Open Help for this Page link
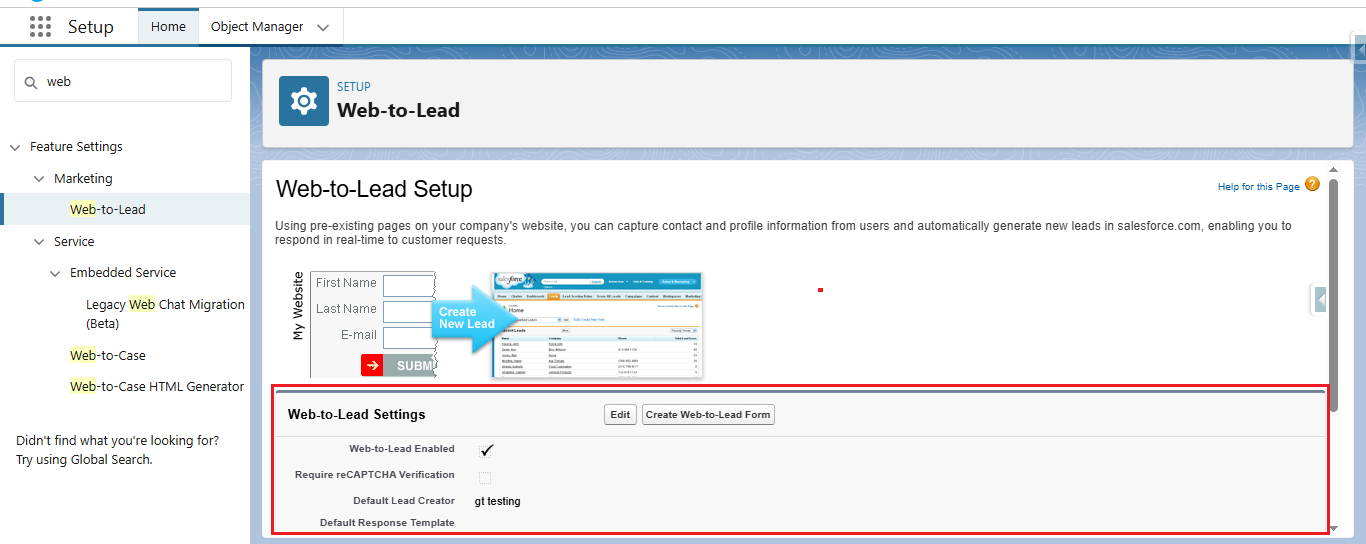This screenshot has height=544, width=1366. [x=1258, y=187]
